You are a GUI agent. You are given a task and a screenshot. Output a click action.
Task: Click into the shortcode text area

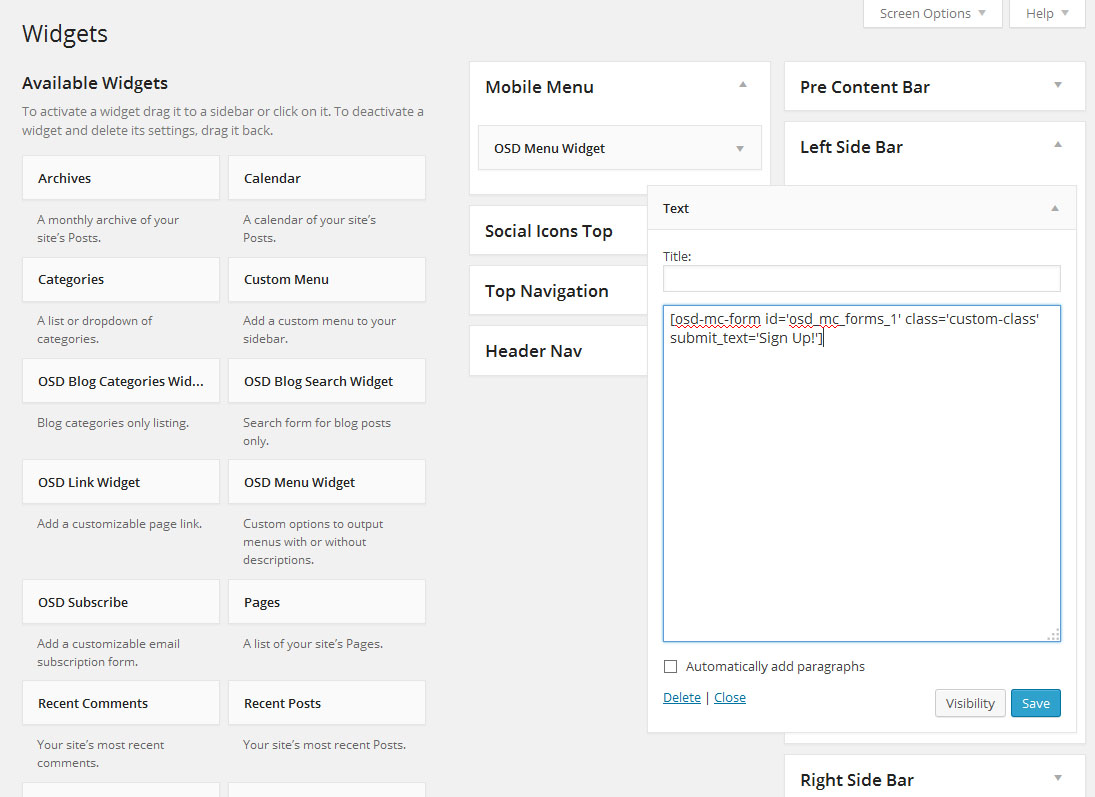click(x=861, y=473)
